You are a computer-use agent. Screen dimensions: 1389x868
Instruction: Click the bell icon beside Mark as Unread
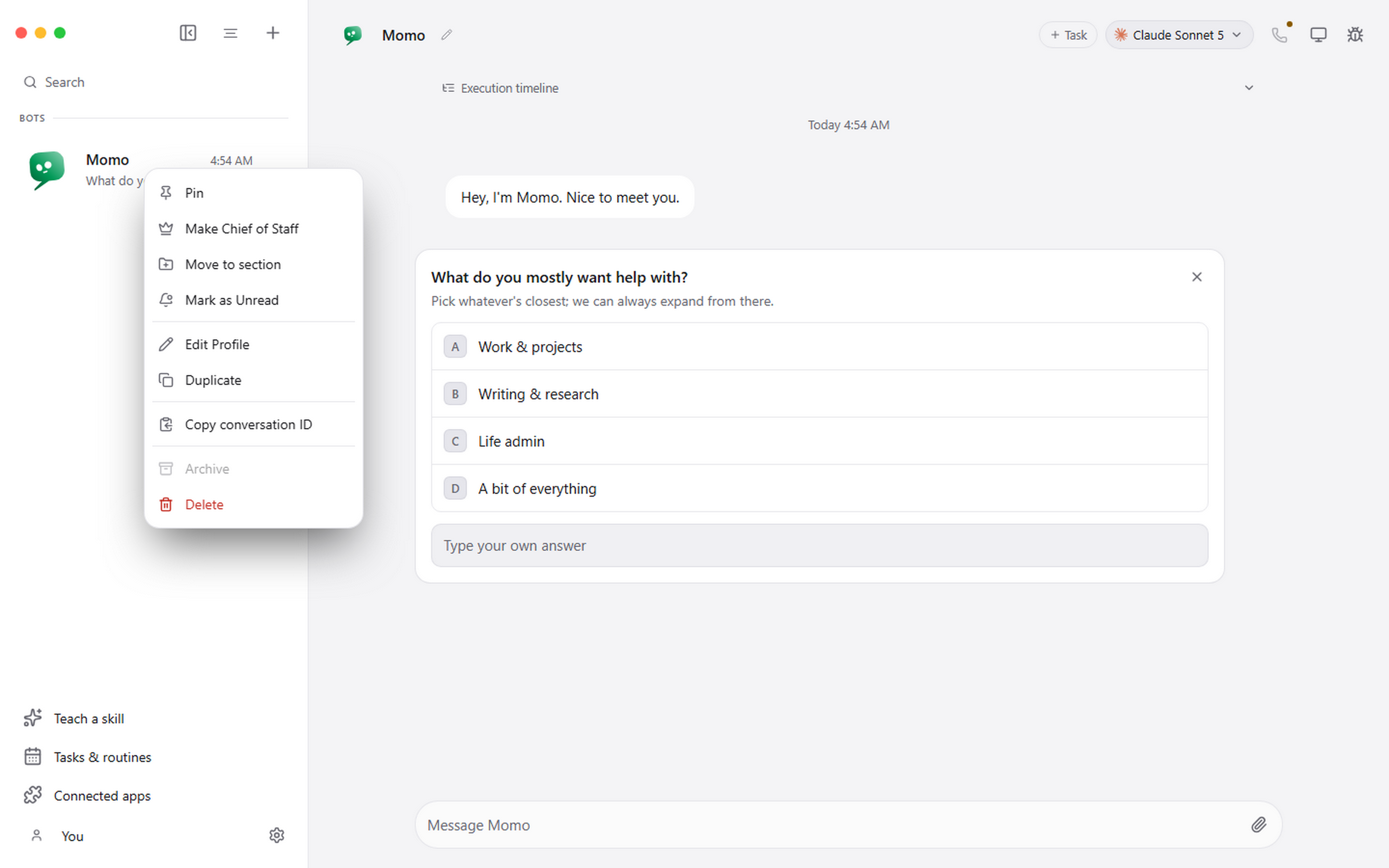166,299
